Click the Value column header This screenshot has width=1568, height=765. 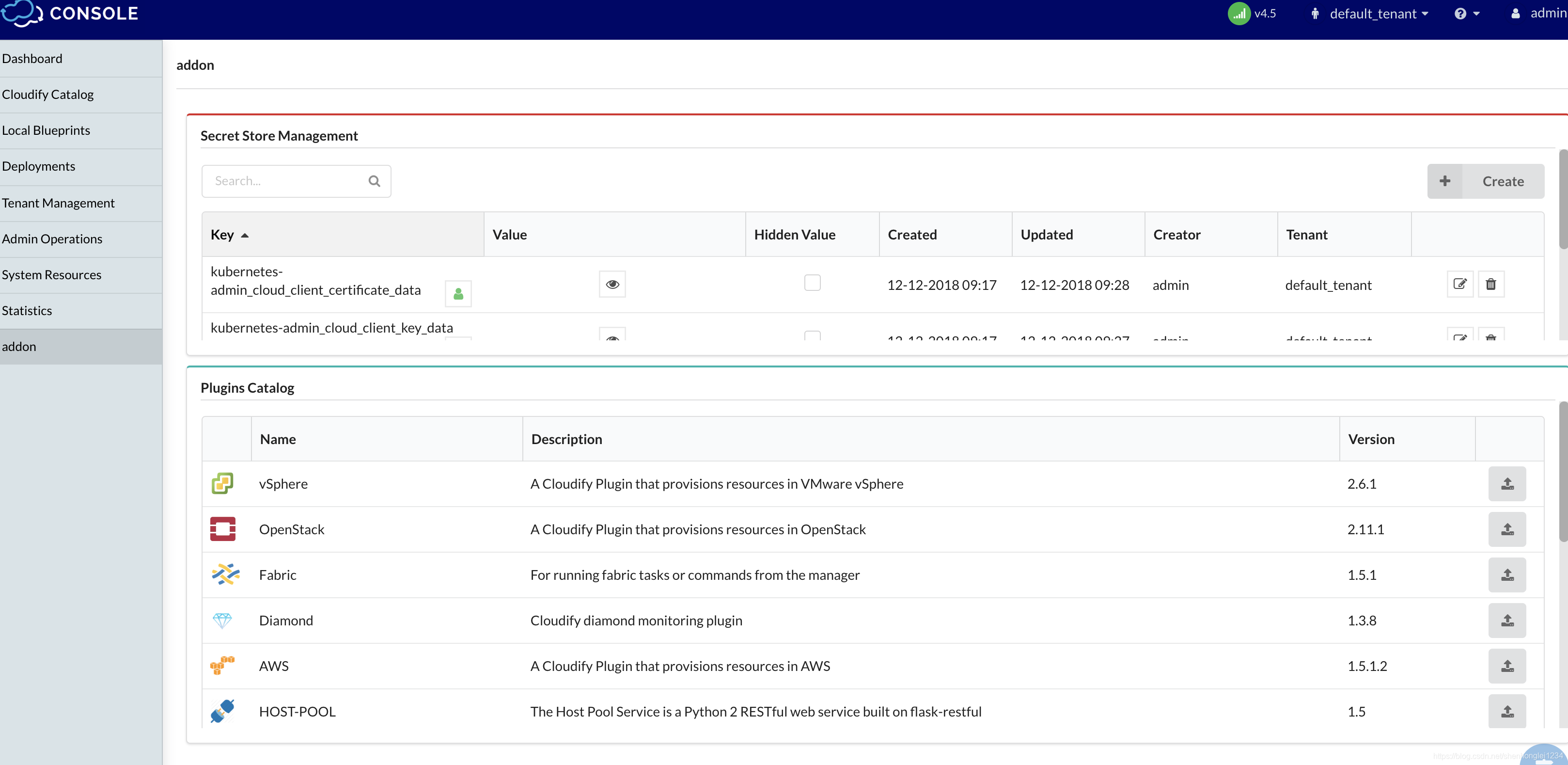click(x=615, y=235)
